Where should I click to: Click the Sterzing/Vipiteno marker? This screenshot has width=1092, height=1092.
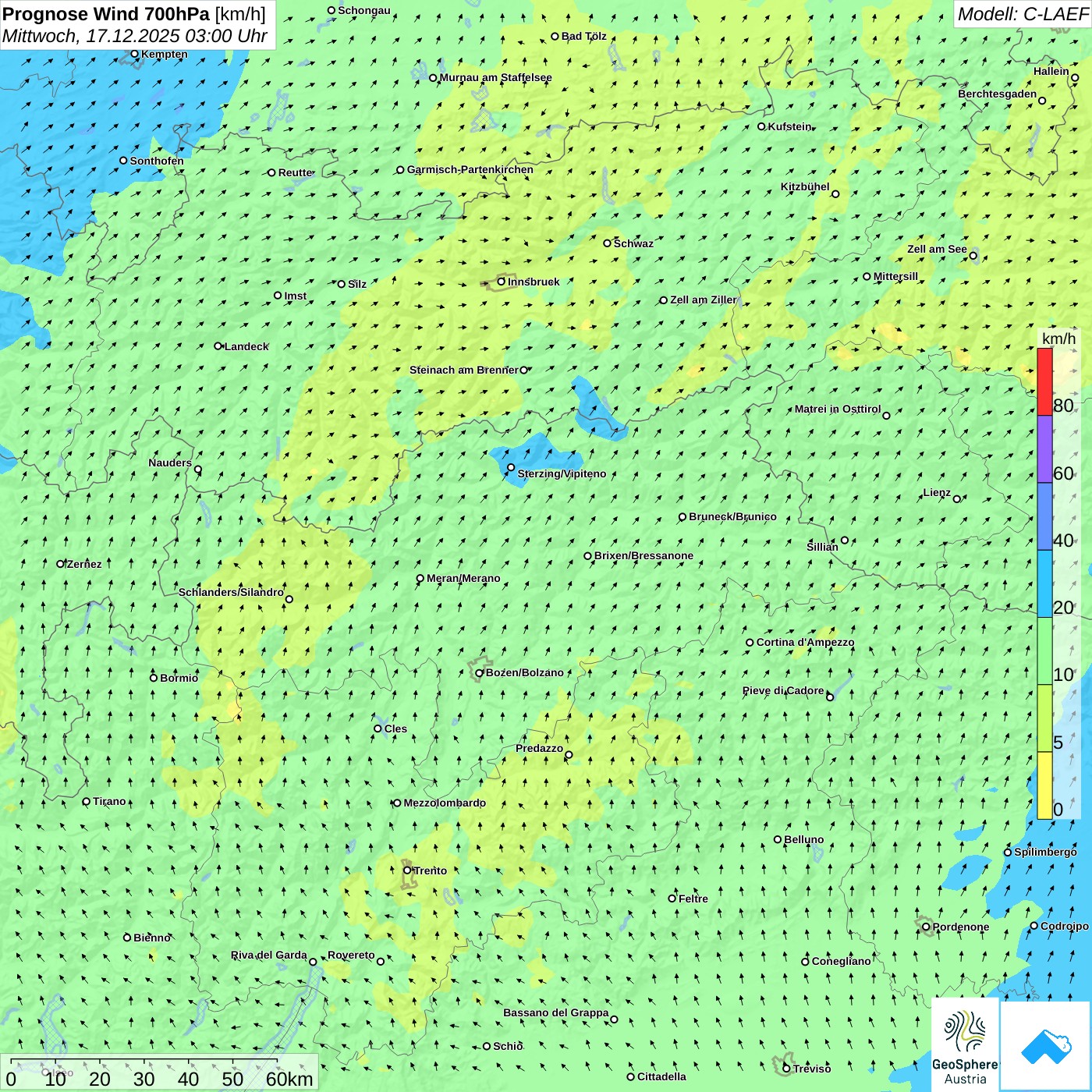pyautogui.click(x=511, y=467)
